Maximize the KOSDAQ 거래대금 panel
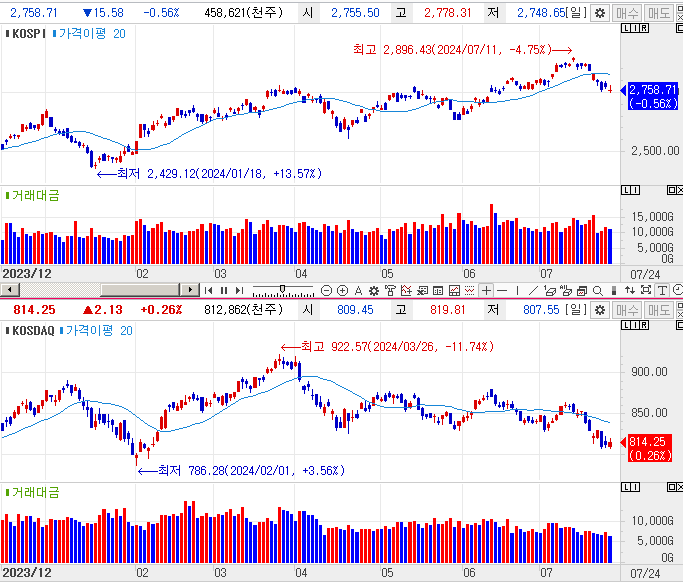683x582 pixels. pos(672,487)
